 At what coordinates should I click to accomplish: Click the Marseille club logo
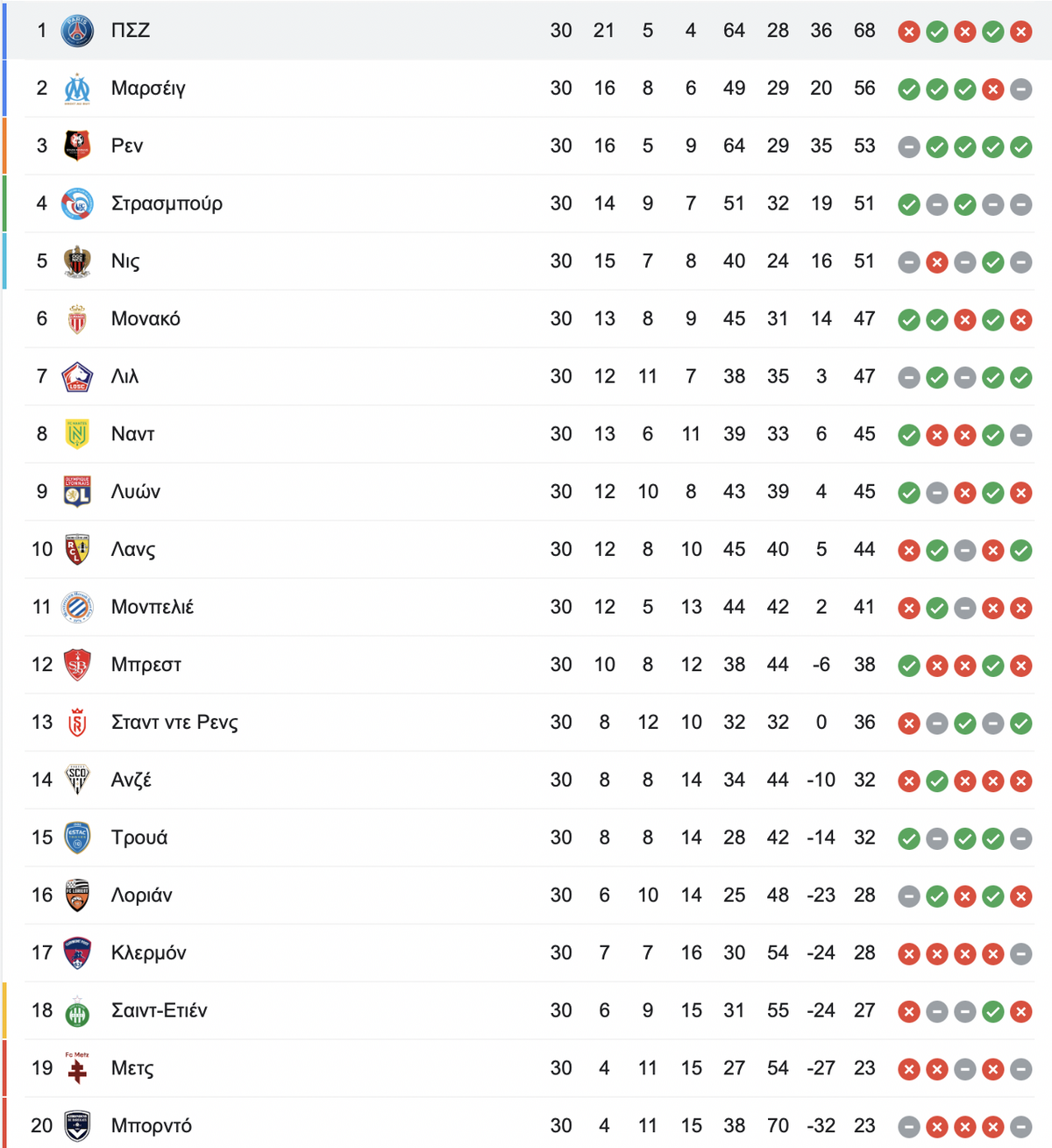(x=77, y=89)
